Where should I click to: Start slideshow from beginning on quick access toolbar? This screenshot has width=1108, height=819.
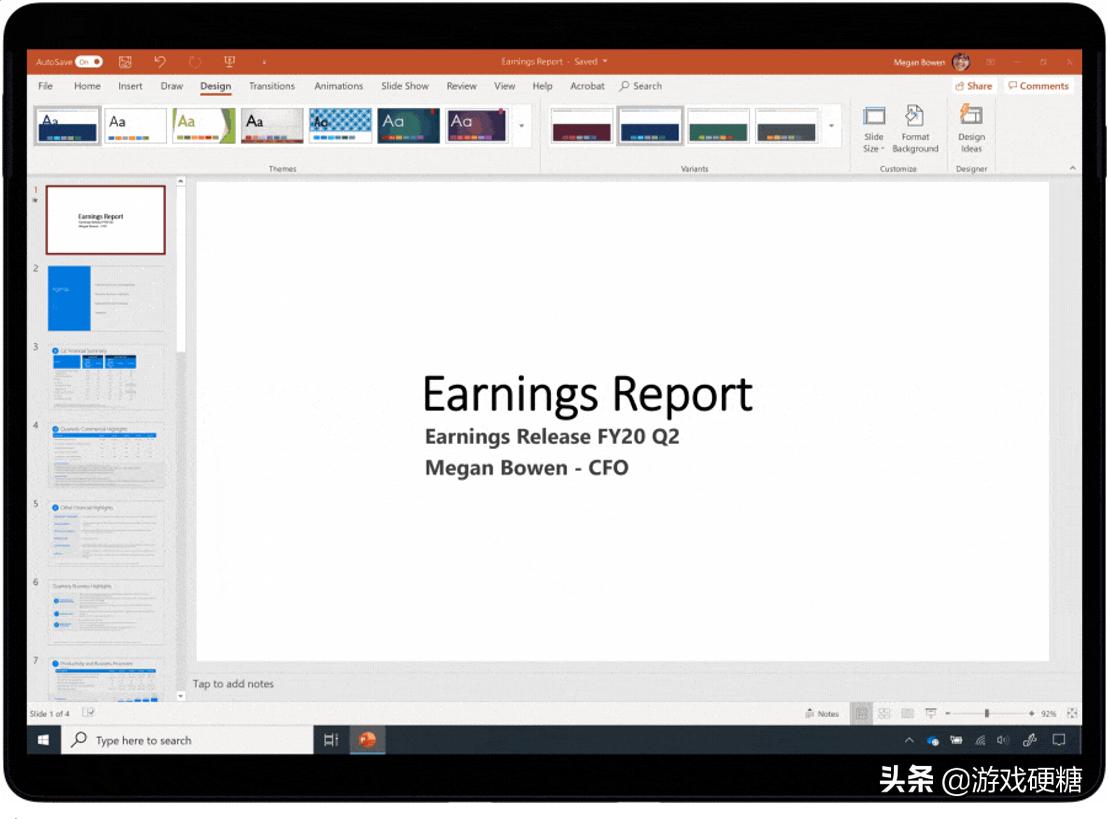230,61
